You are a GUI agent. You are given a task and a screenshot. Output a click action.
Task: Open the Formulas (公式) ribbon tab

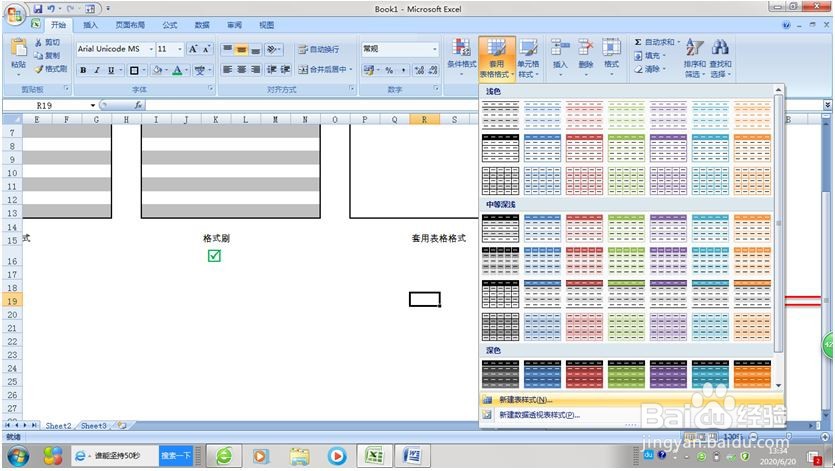(170, 25)
